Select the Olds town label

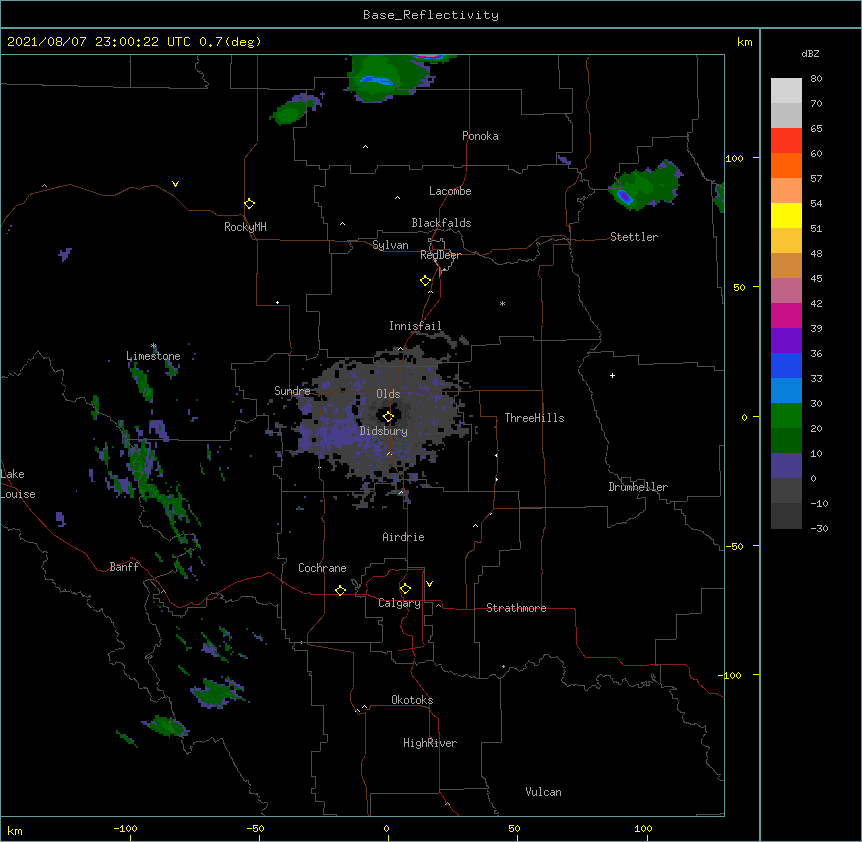(388, 394)
